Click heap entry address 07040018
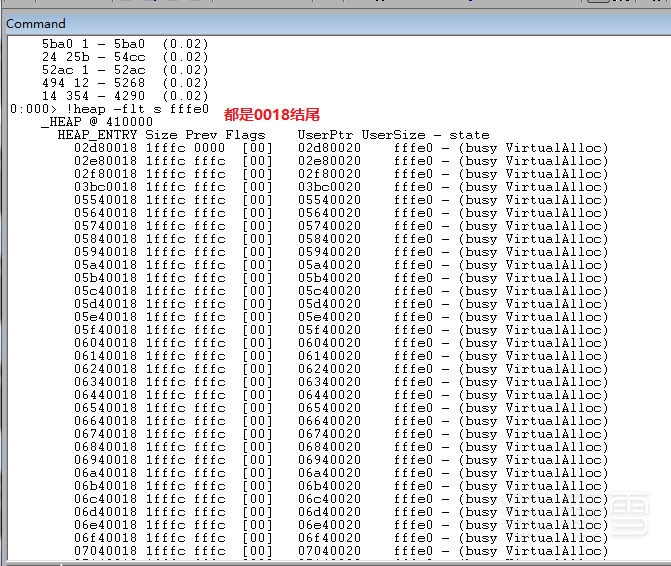The image size is (671, 566). pos(105,551)
